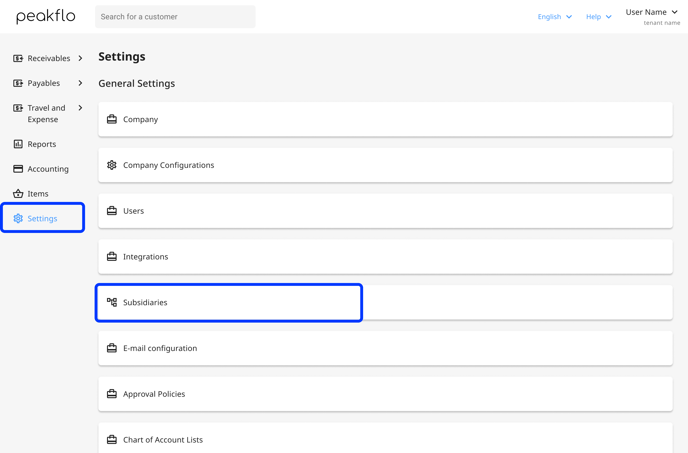Image resolution: width=688 pixels, height=453 pixels.
Task: Open the Users settings row
Action: (x=385, y=211)
